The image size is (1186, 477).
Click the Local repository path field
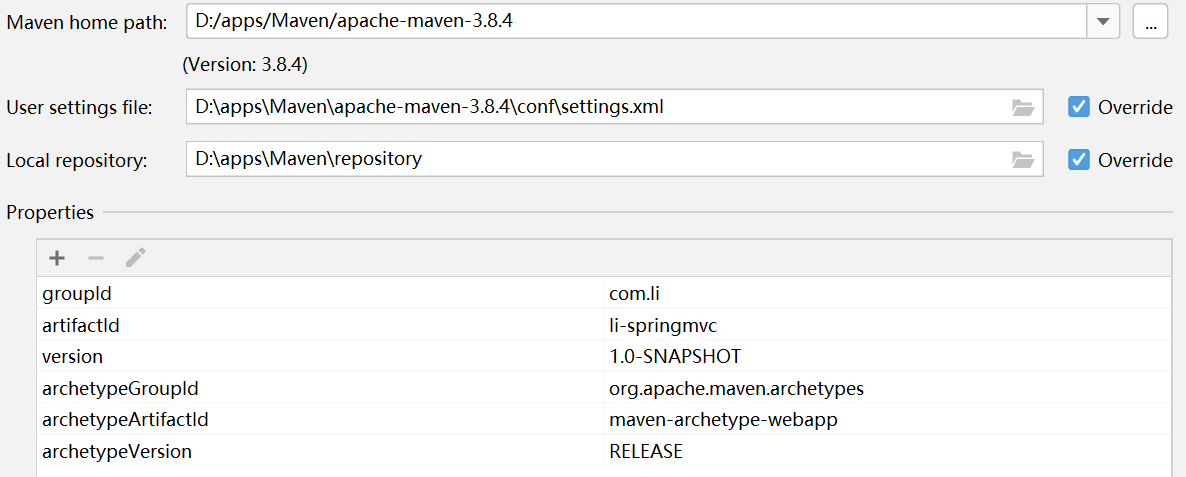615,160
